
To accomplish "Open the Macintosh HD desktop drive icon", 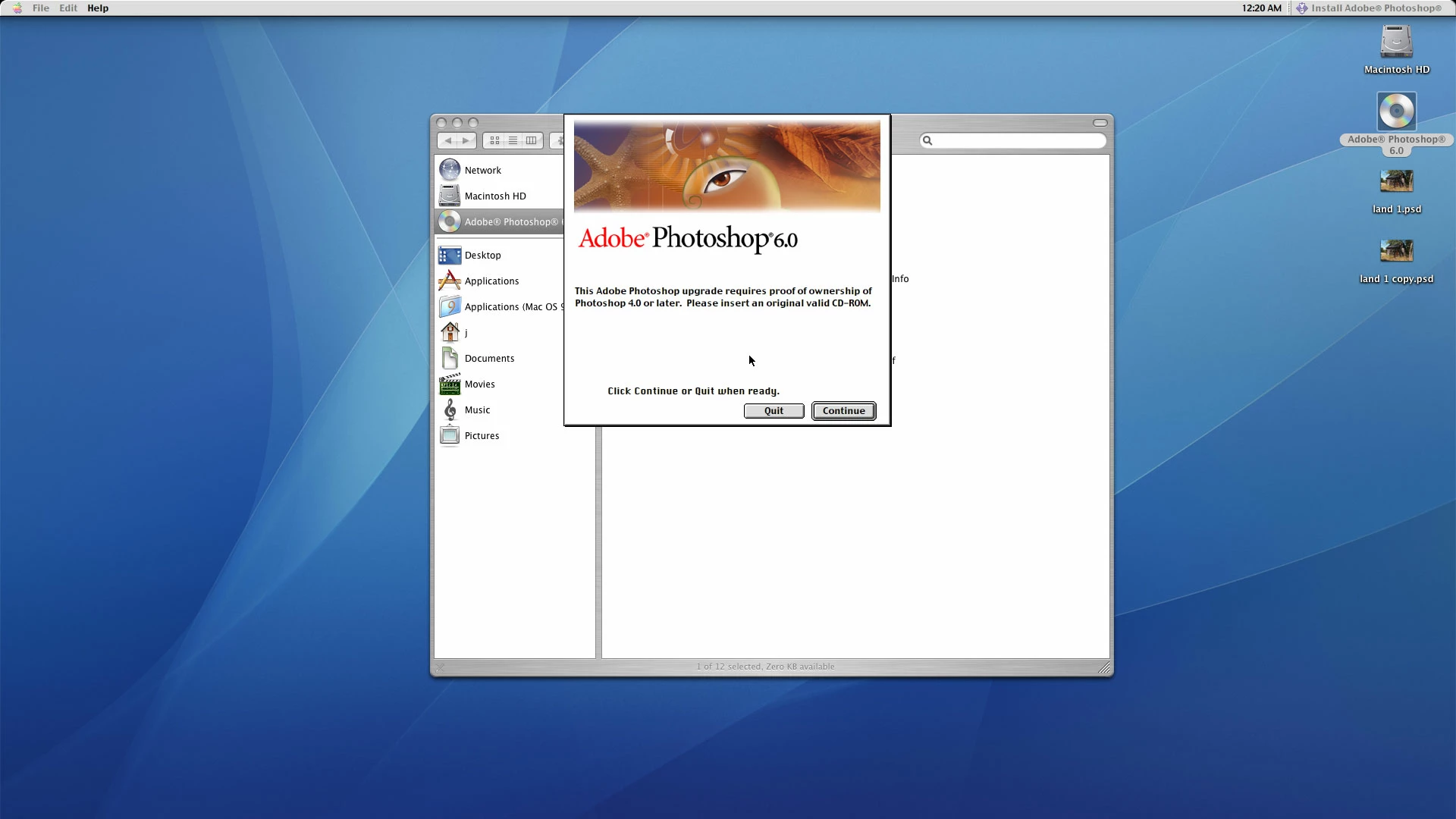I will (1396, 43).
